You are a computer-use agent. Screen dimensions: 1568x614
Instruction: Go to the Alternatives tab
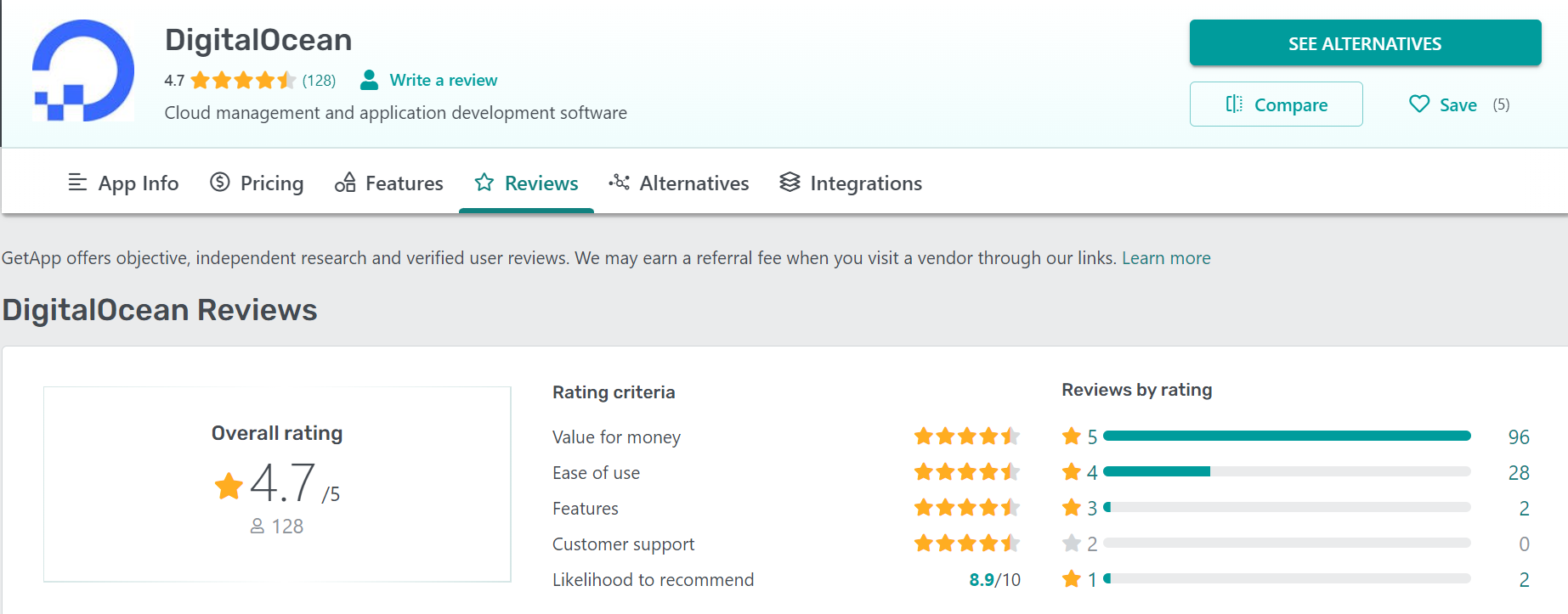(679, 183)
